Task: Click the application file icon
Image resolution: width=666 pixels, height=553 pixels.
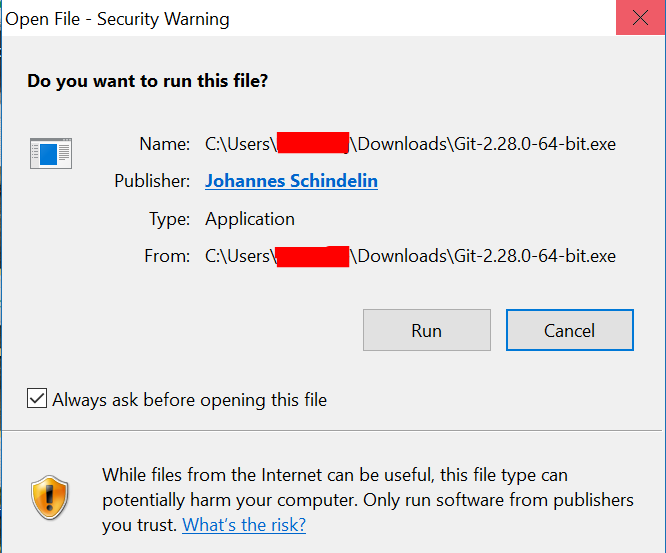Action: [x=50, y=153]
